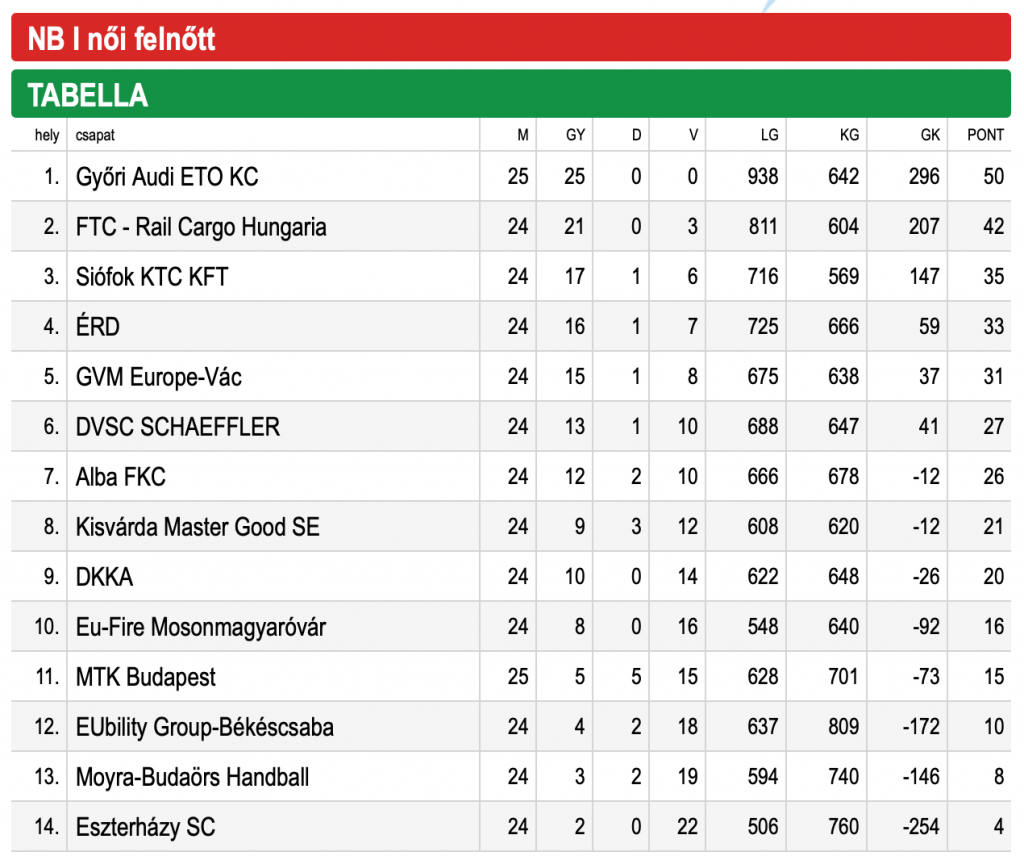Click the PONT column header
This screenshot has height=860, width=1024.
tap(985, 135)
